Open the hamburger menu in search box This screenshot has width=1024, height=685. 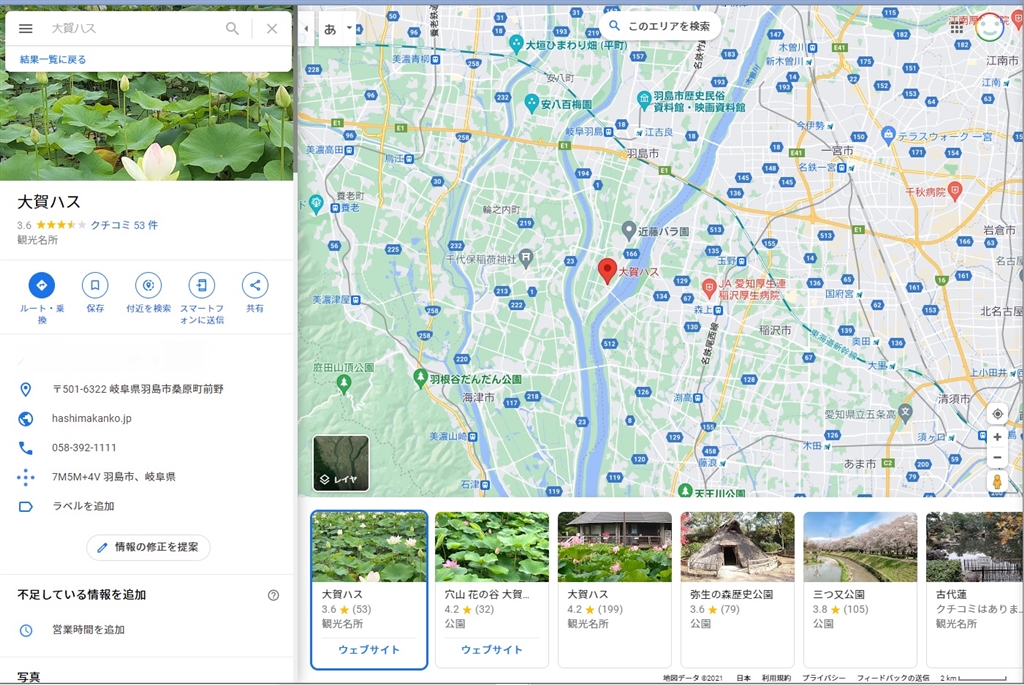pyautogui.click(x=25, y=29)
